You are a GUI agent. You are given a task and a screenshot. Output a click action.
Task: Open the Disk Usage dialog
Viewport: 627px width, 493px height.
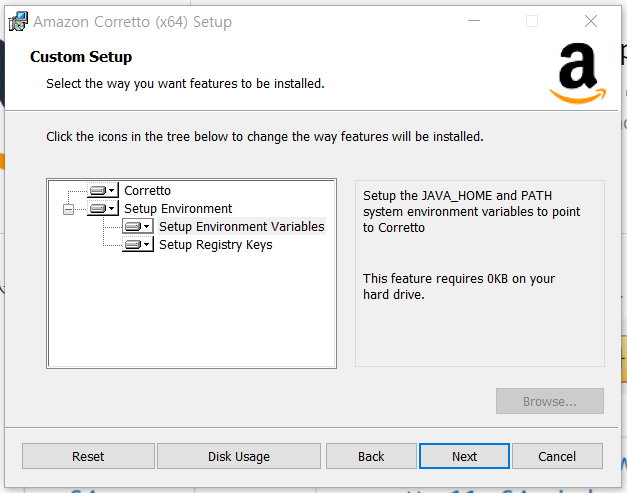(x=239, y=456)
